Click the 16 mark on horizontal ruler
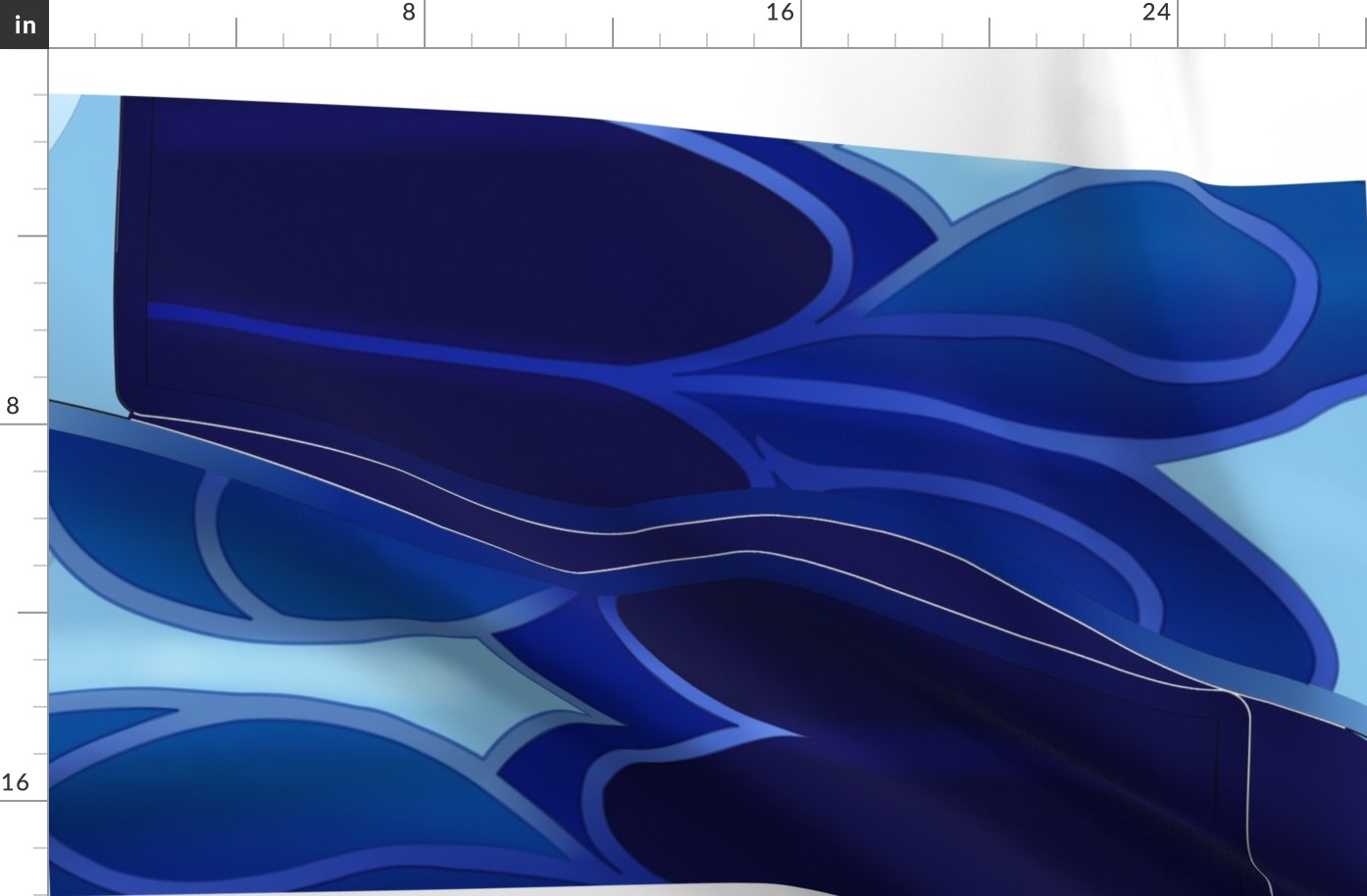 (x=780, y=13)
